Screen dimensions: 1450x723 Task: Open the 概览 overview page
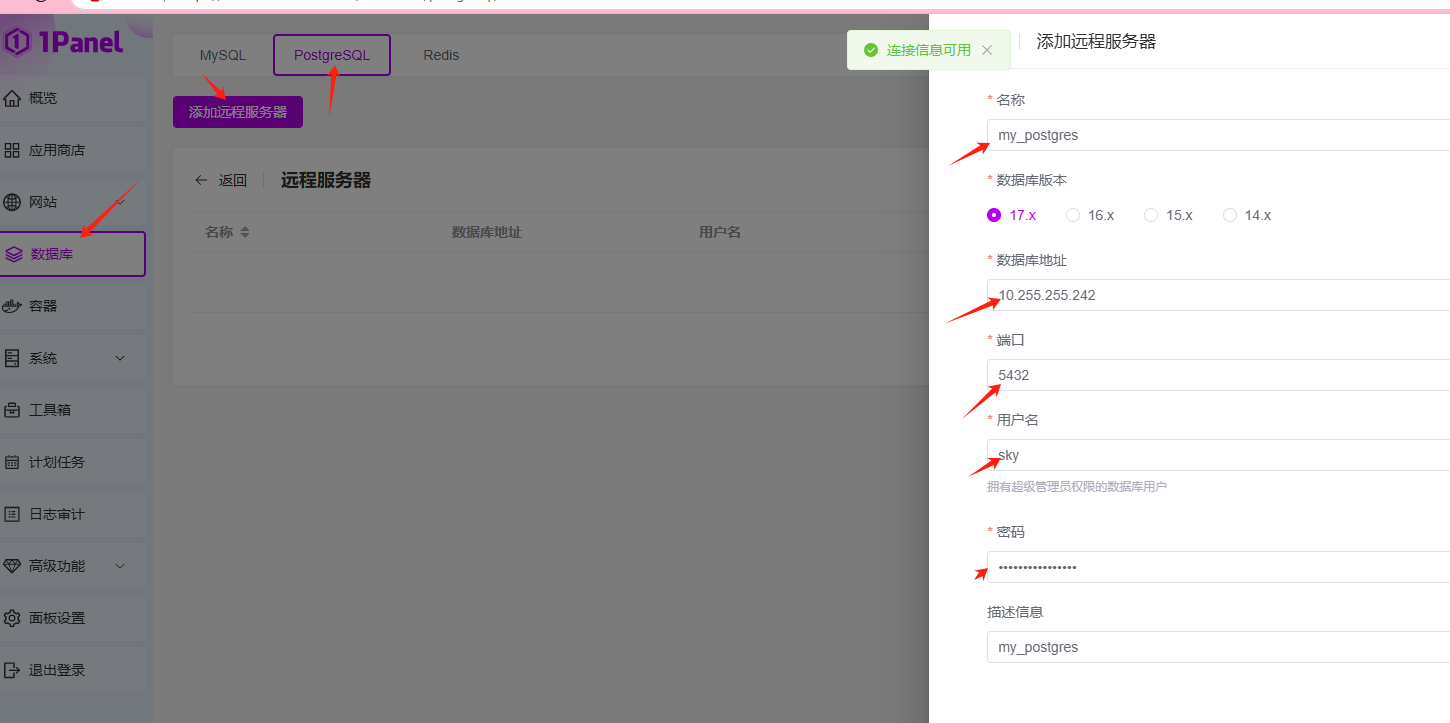(x=73, y=98)
